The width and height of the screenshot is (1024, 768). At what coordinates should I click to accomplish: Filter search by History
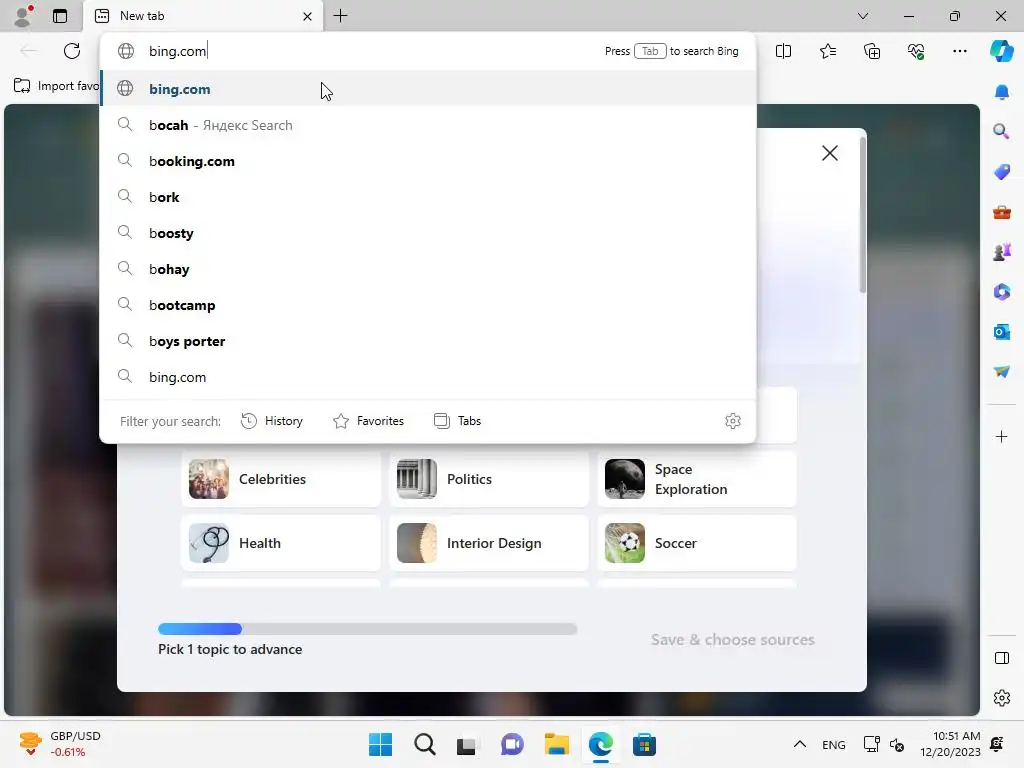coord(272,421)
